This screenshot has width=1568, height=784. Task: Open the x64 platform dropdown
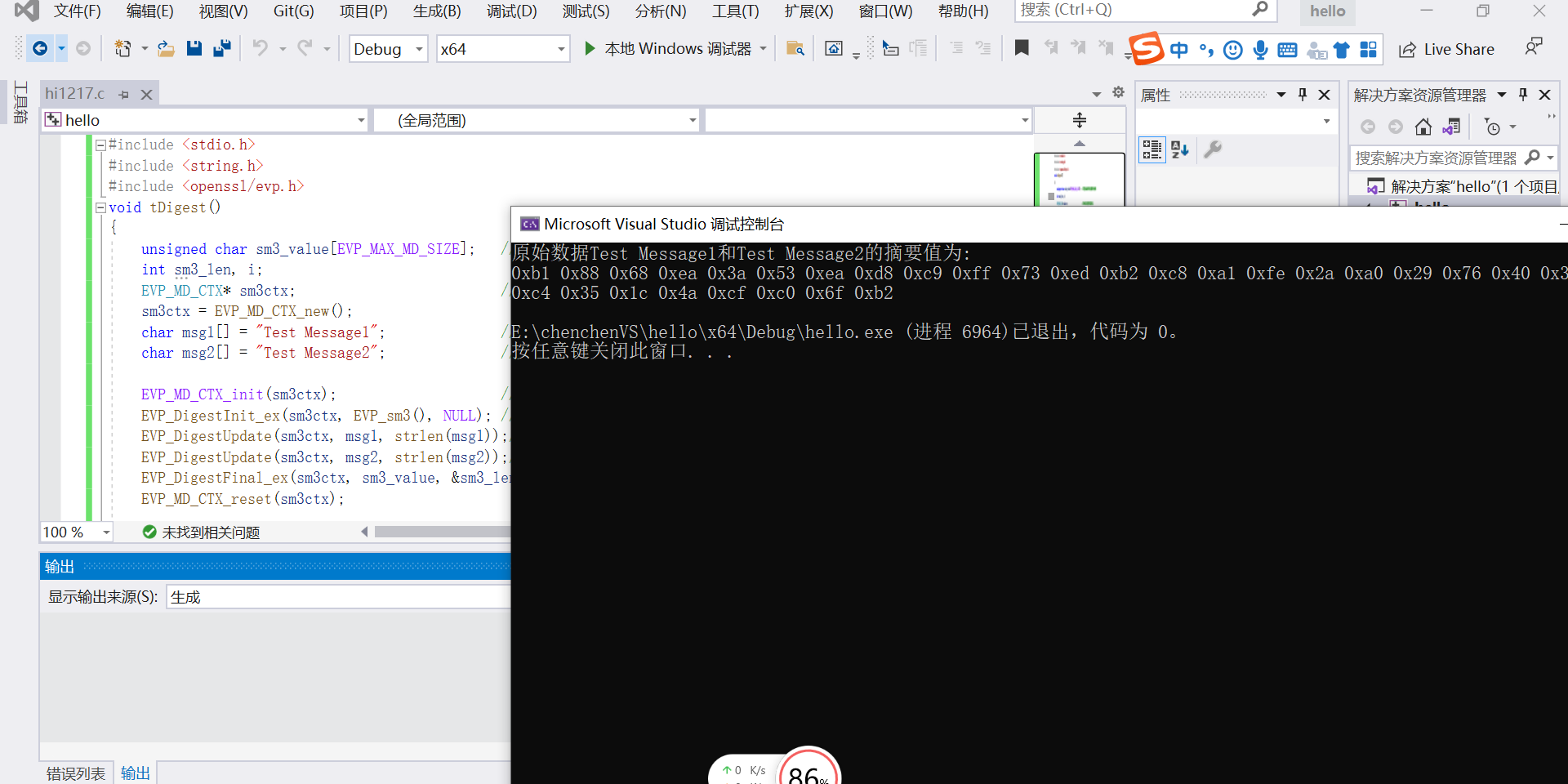click(502, 49)
